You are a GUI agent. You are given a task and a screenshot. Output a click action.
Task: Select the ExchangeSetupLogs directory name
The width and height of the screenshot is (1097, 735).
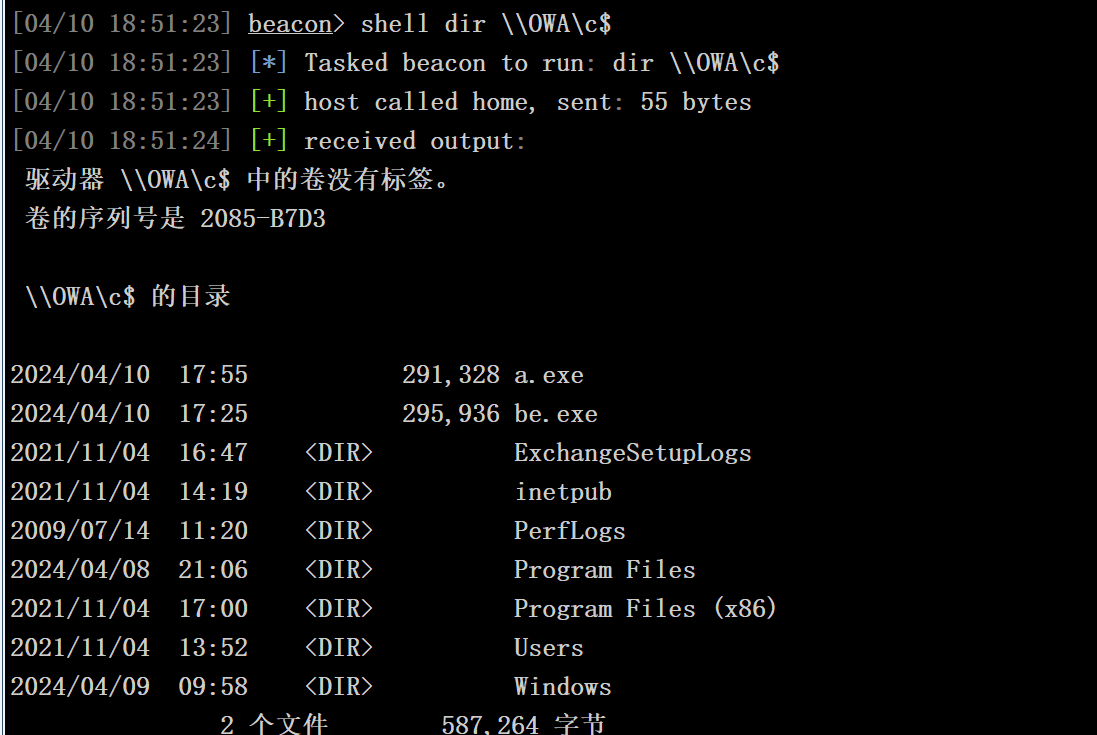click(x=632, y=453)
